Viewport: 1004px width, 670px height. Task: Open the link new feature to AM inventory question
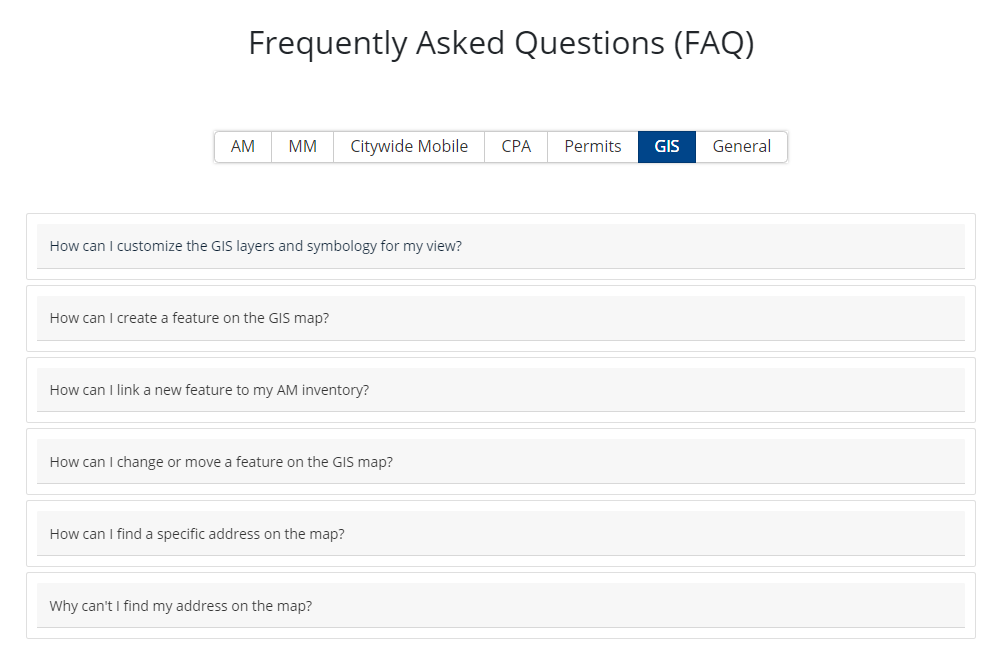click(210, 390)
